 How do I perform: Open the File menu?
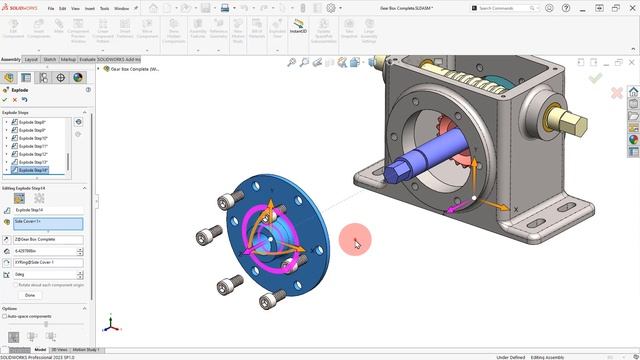pyautogui.click(x=51, y=8)
